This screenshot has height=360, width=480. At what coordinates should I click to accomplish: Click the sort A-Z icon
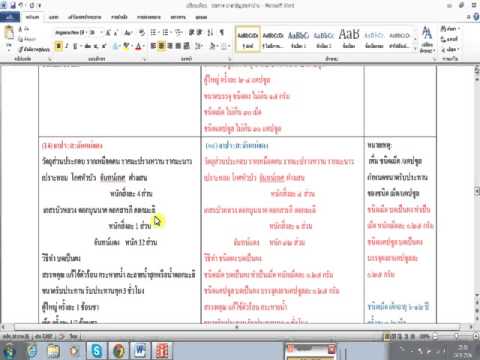tap(210, 32)
